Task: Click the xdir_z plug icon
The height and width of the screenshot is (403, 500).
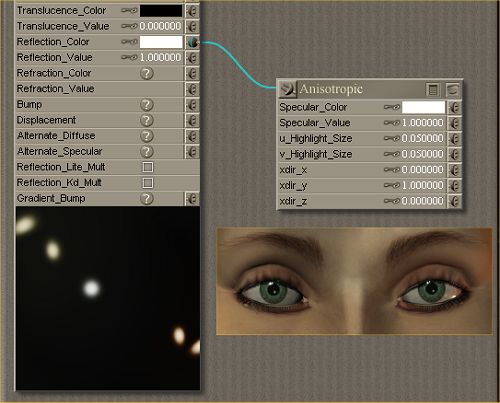Action: pyautogui.click(x=455, y=201)
